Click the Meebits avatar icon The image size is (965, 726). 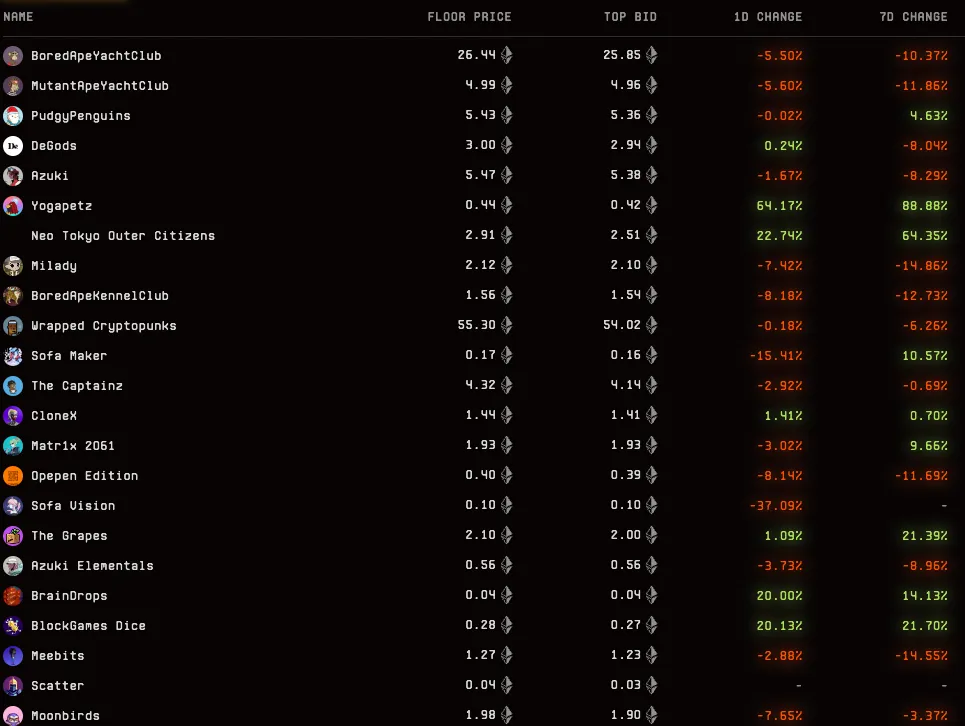pyautogui.click(x=13, y=656)
